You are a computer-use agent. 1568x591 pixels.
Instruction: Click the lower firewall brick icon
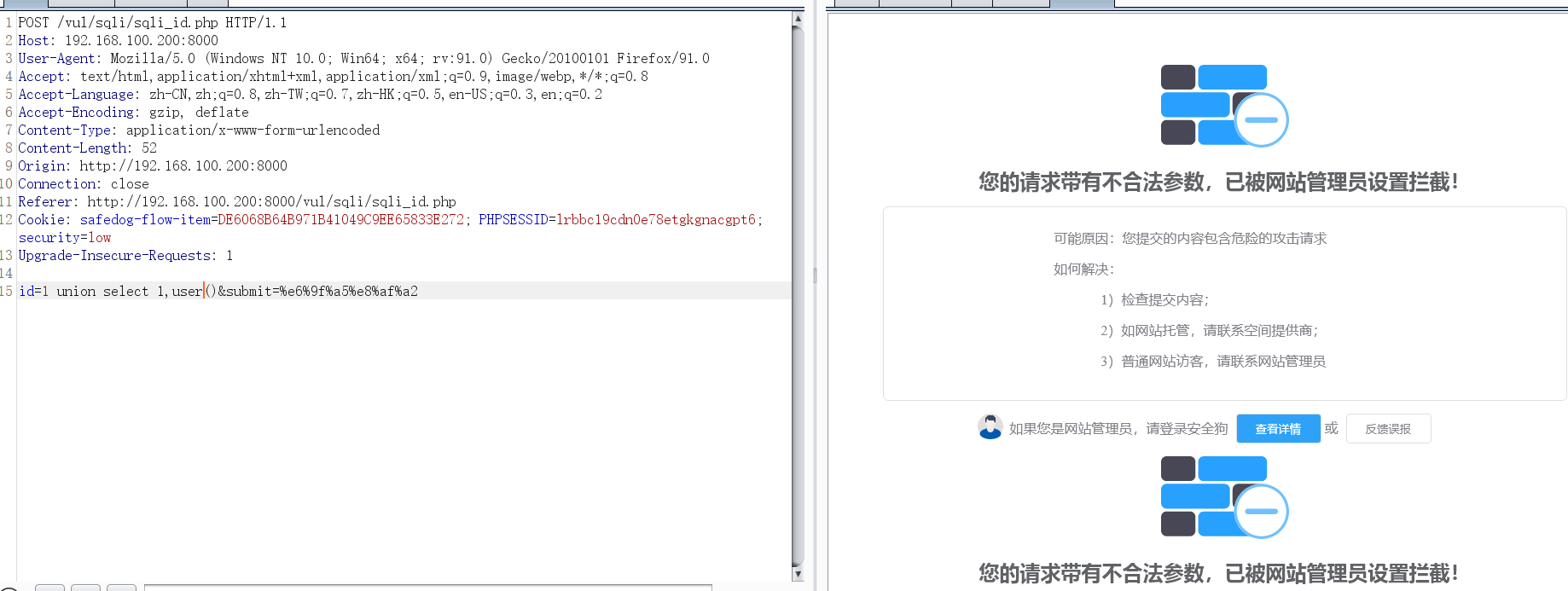click(1224, 497)
